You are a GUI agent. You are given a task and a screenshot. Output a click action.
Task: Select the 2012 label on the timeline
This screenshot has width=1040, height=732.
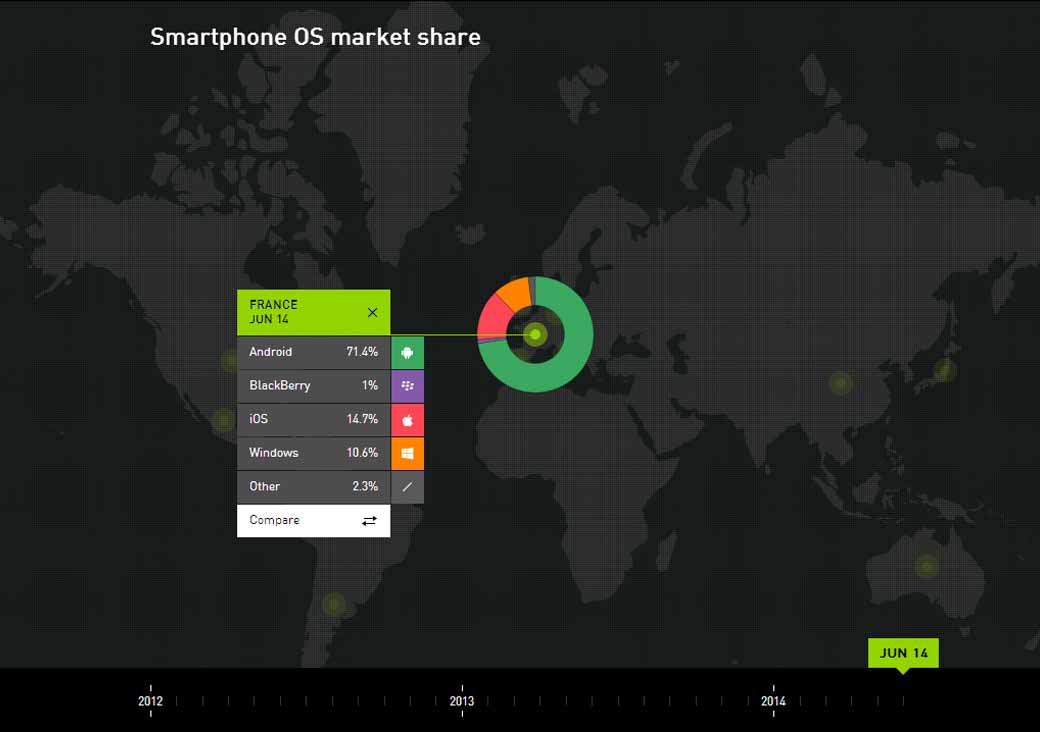tap(150, 701)
